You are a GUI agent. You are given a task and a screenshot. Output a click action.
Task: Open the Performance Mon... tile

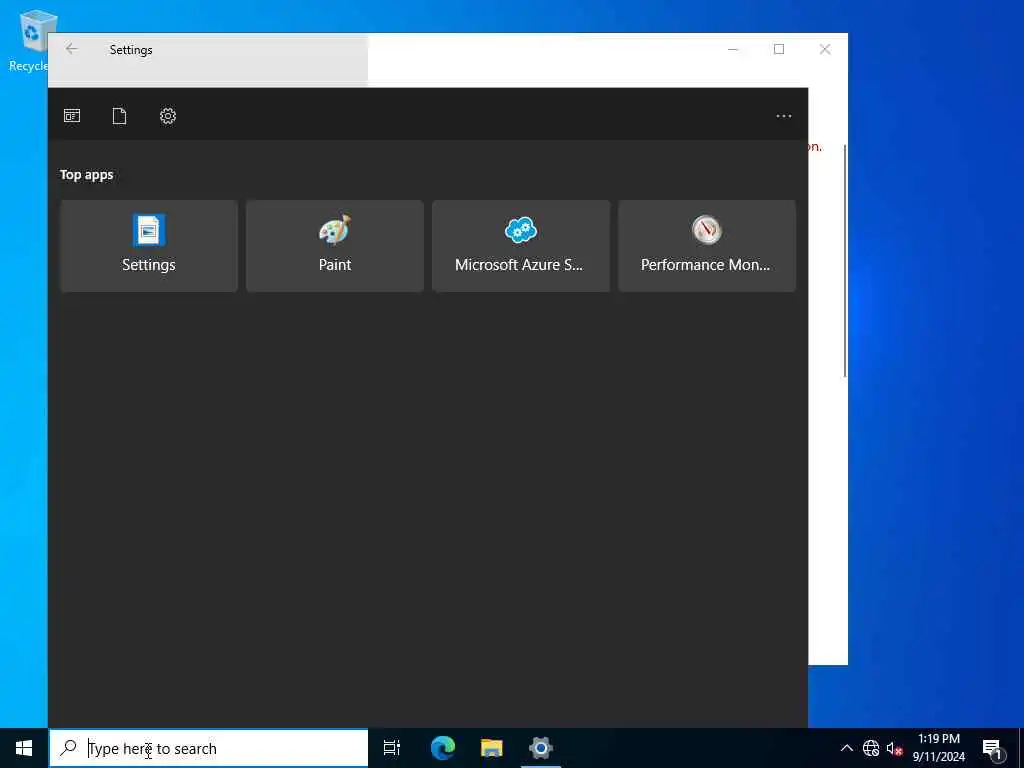click(707, 246)
